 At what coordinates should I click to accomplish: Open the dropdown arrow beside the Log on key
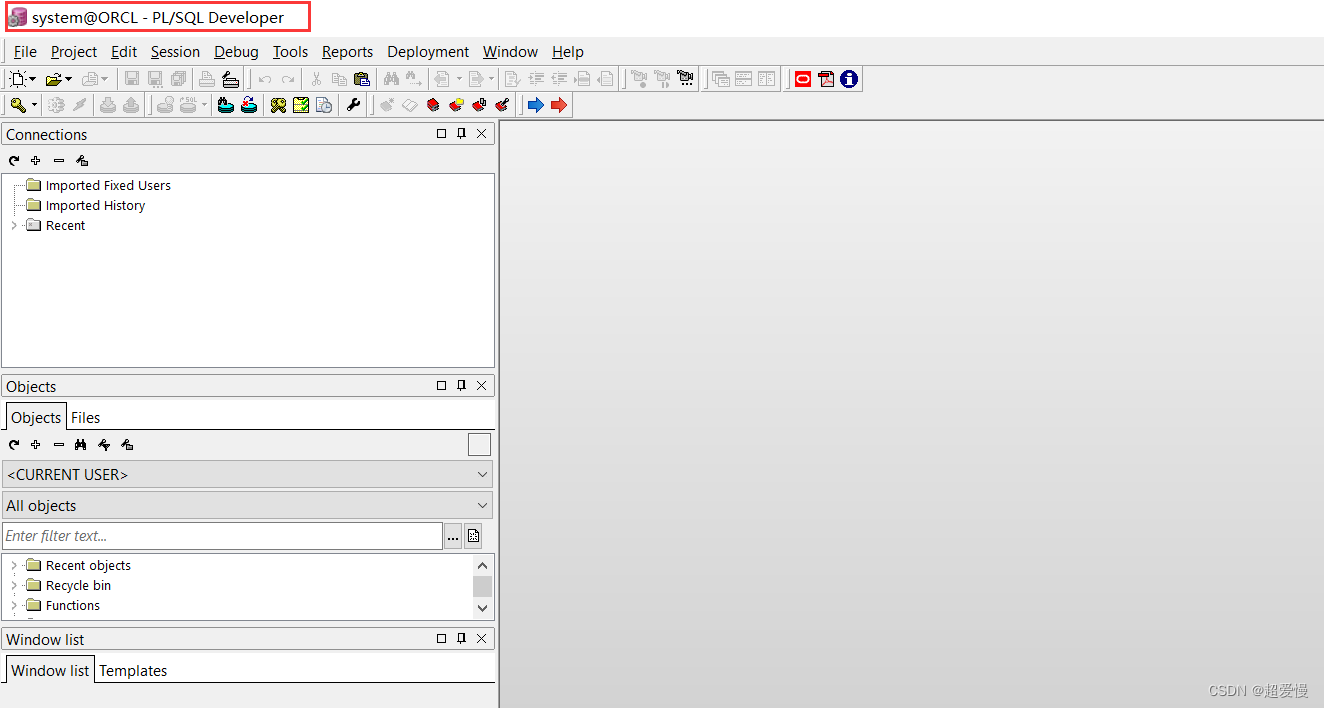(34, 105)
